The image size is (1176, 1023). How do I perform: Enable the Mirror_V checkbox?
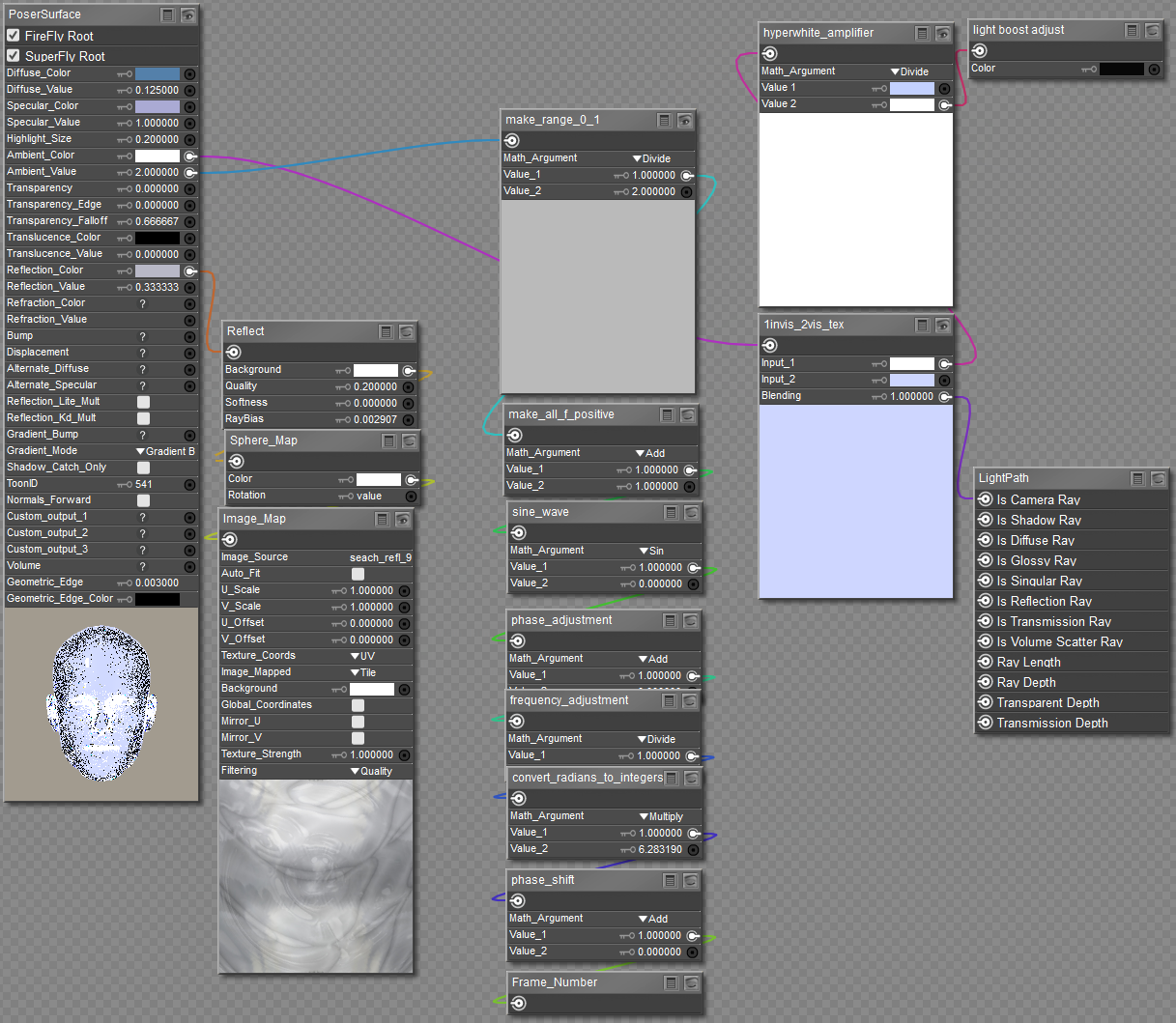tap(358, 738)
